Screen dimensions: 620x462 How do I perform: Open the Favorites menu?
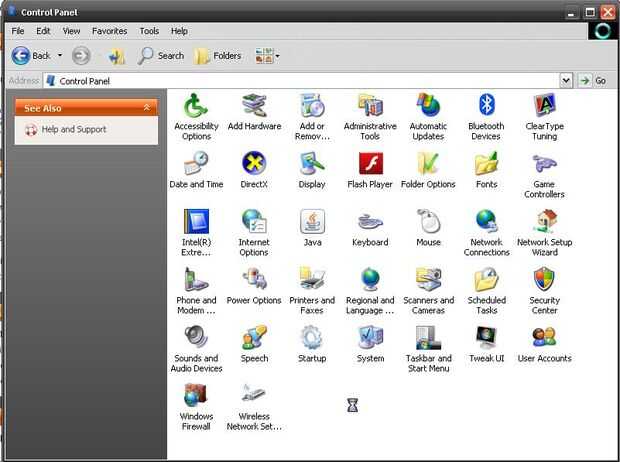pyautogui.click(x=110, y=31)
